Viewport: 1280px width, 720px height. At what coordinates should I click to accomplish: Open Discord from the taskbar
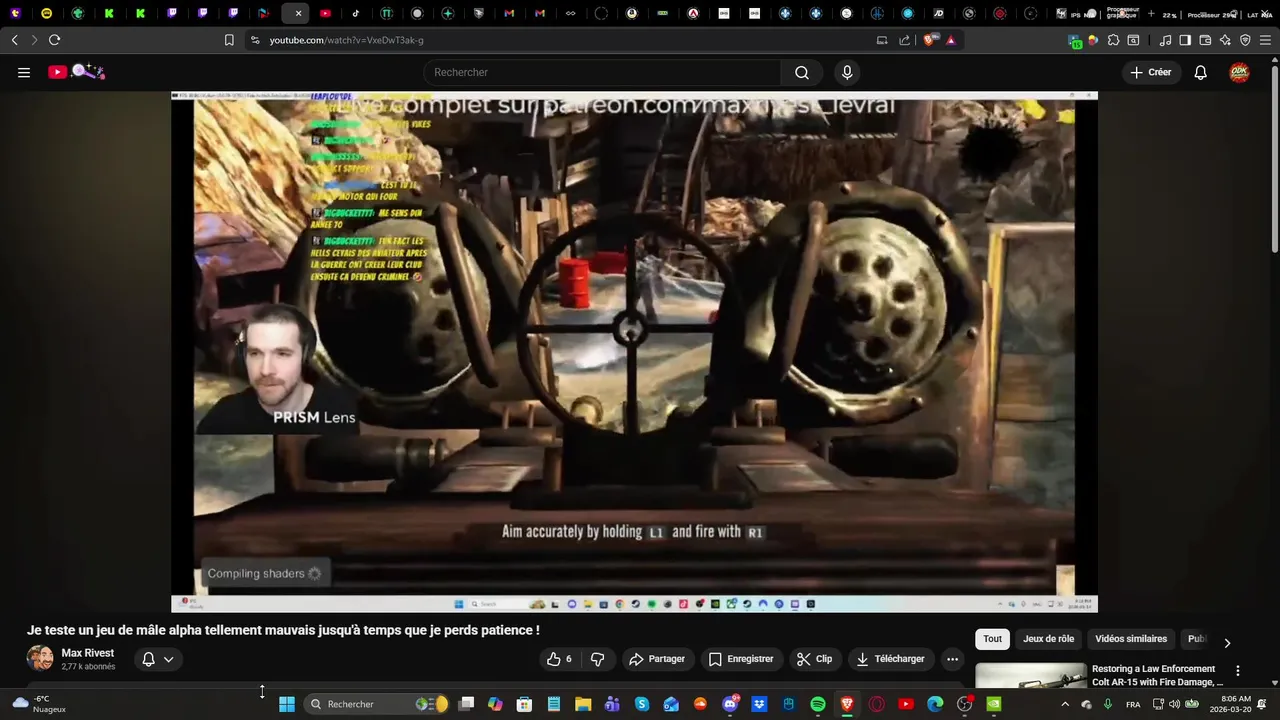(x=730, y=704)
